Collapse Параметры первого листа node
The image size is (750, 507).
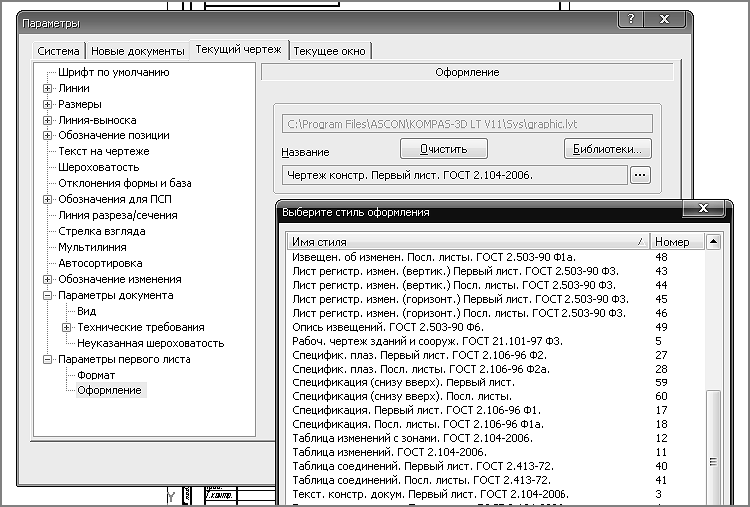(x=47, y=359)
